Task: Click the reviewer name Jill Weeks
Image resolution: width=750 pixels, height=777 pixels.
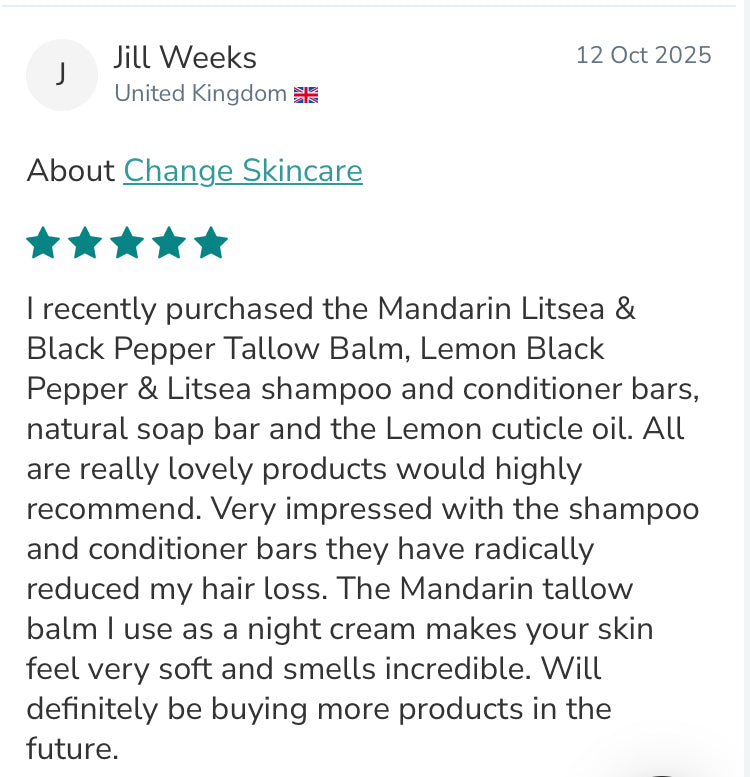Action: point(185,57)
